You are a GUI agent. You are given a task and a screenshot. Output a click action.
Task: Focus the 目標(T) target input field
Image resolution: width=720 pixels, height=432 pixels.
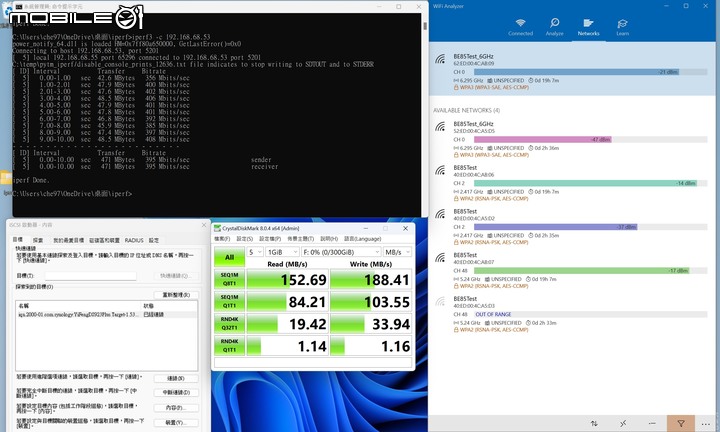coord(90,275)
